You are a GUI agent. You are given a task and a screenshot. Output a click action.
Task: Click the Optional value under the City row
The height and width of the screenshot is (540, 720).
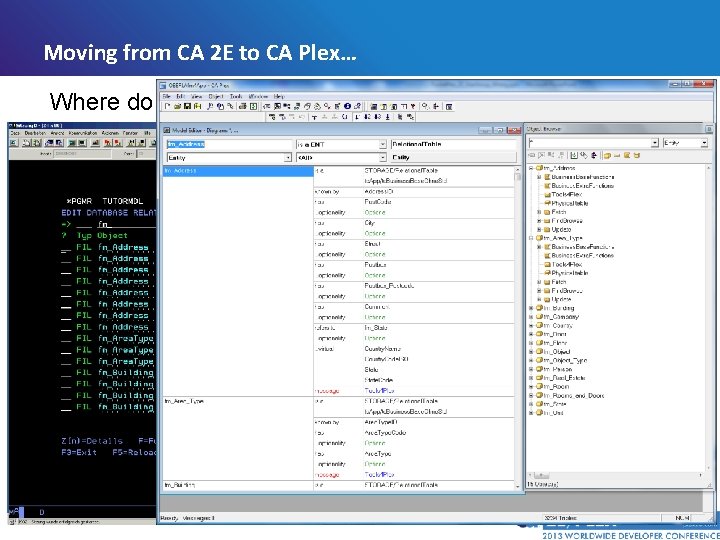click(375, 233)
